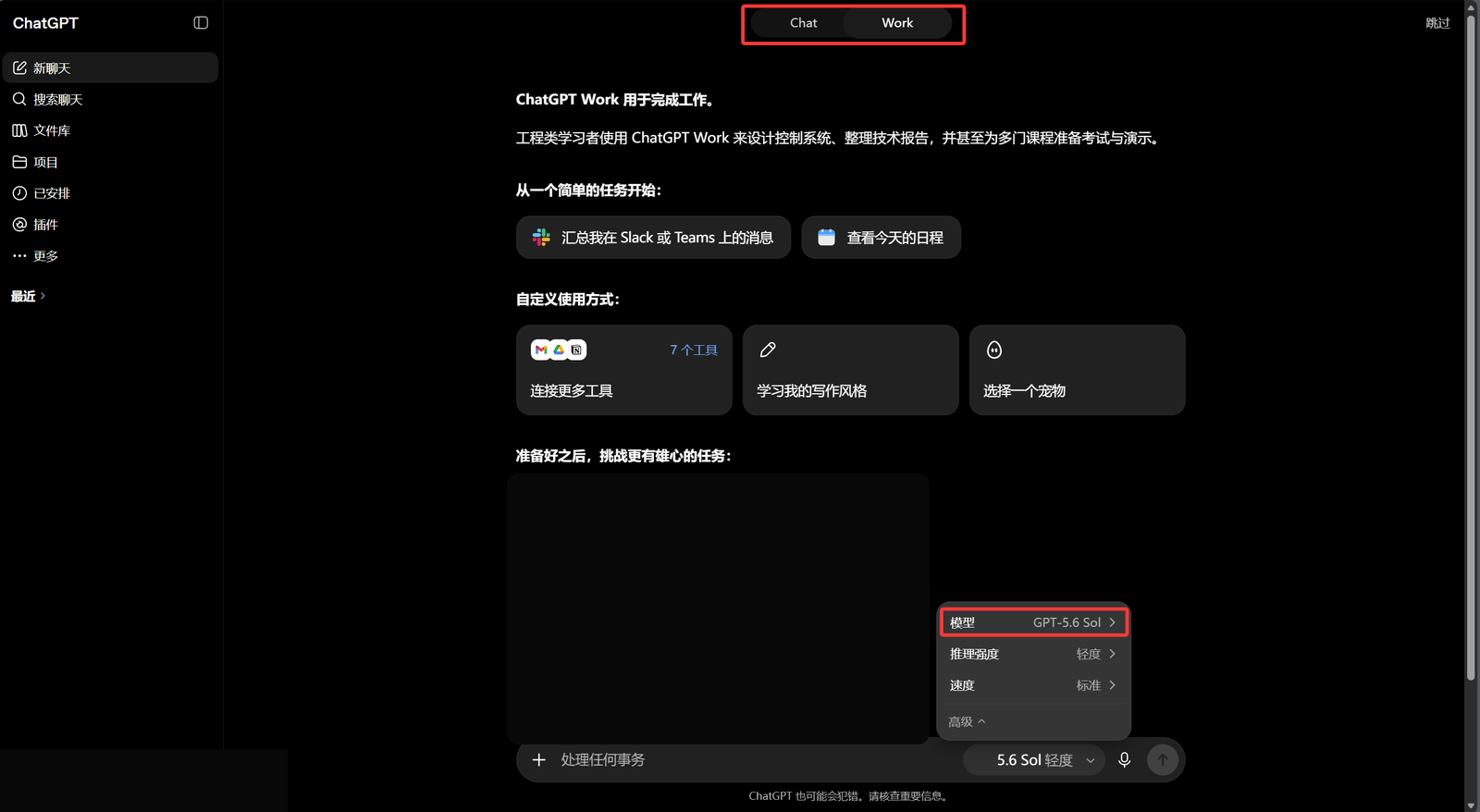This screenshot has width=1480, height=812.
Task: Click the text 准备好之后，挑战更有雄心的任务：
Action: tap(624, 455)
